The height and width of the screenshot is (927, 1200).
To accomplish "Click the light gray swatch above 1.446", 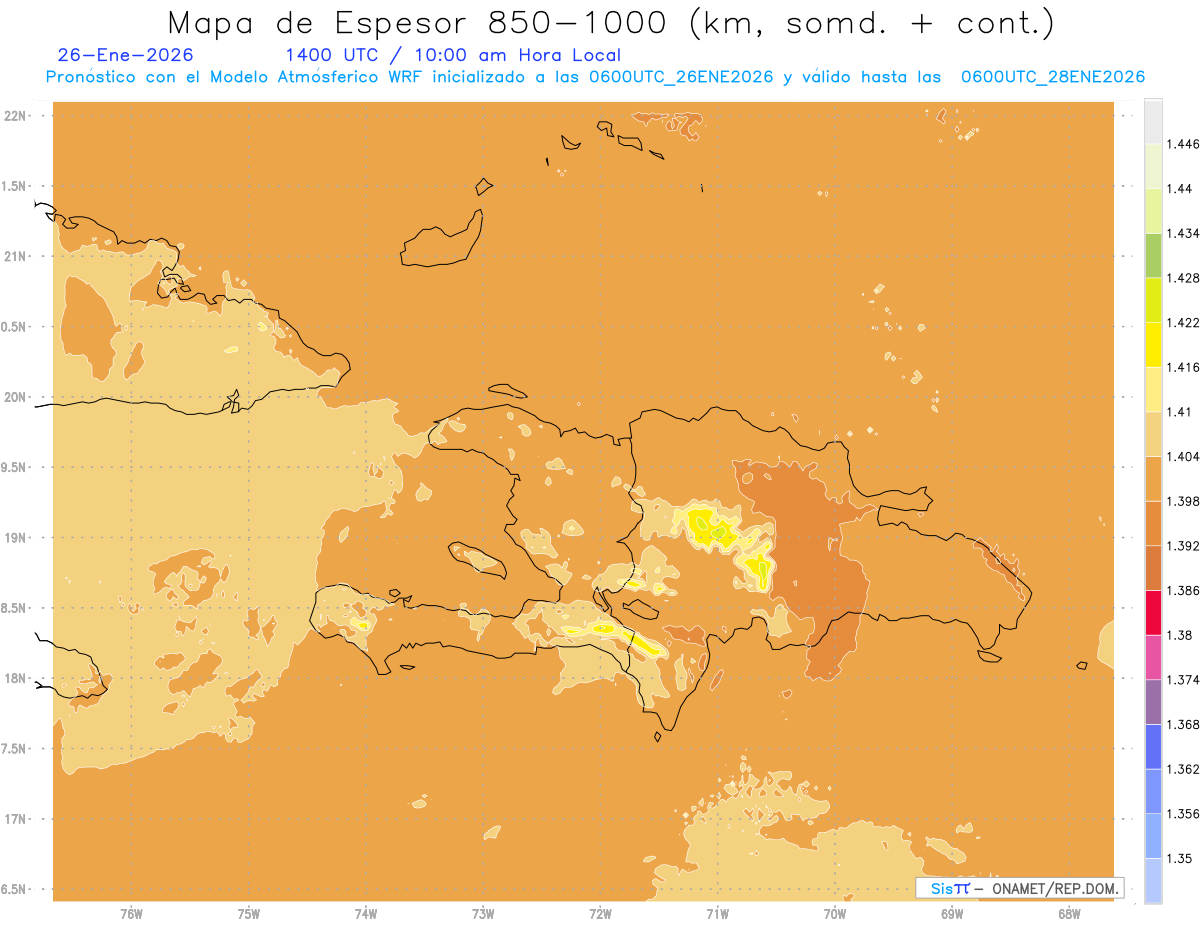I will 1153,121.
